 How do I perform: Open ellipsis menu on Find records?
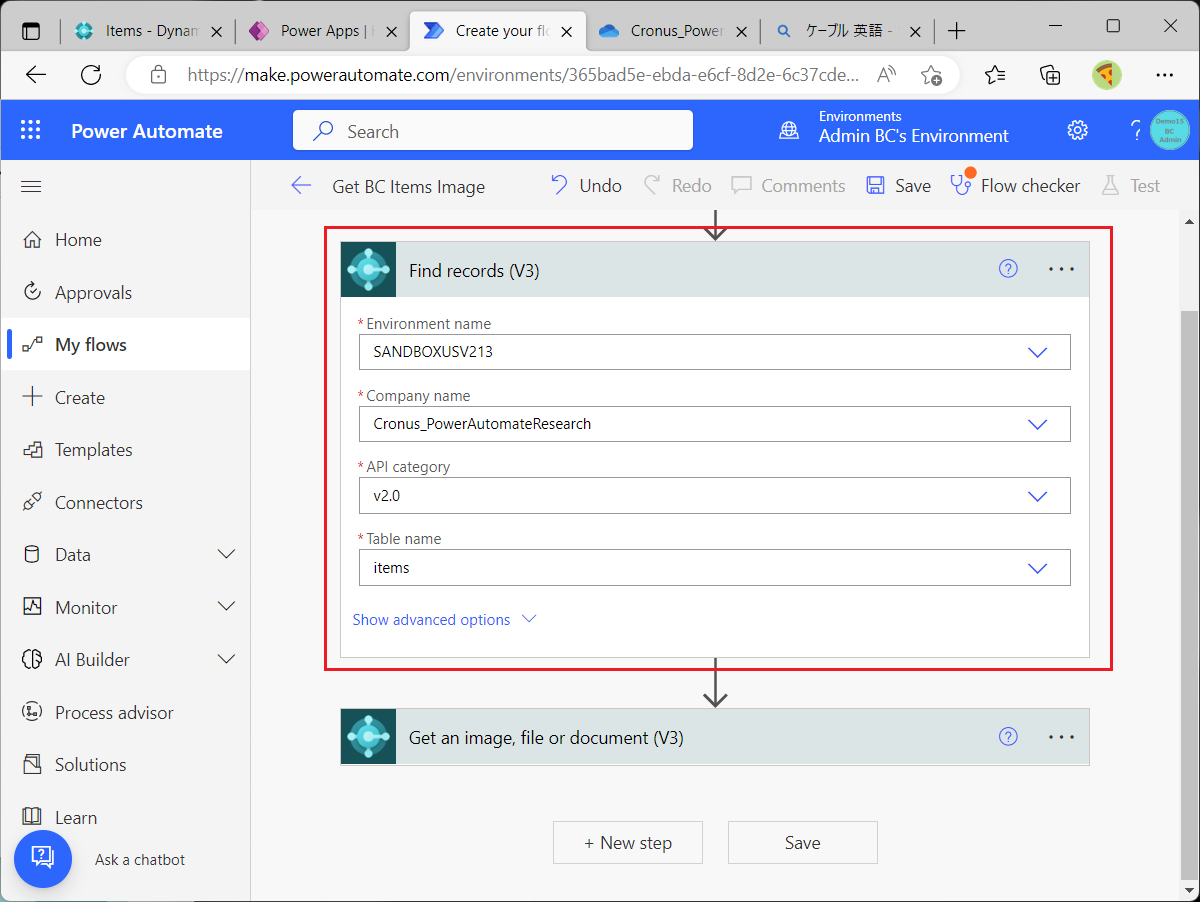click(1061, 269)
